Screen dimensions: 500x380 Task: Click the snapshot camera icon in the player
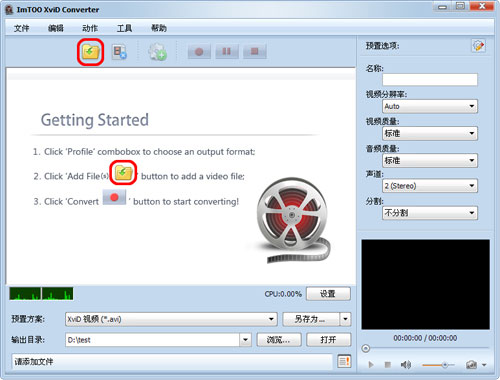click(x=471, y=365)
